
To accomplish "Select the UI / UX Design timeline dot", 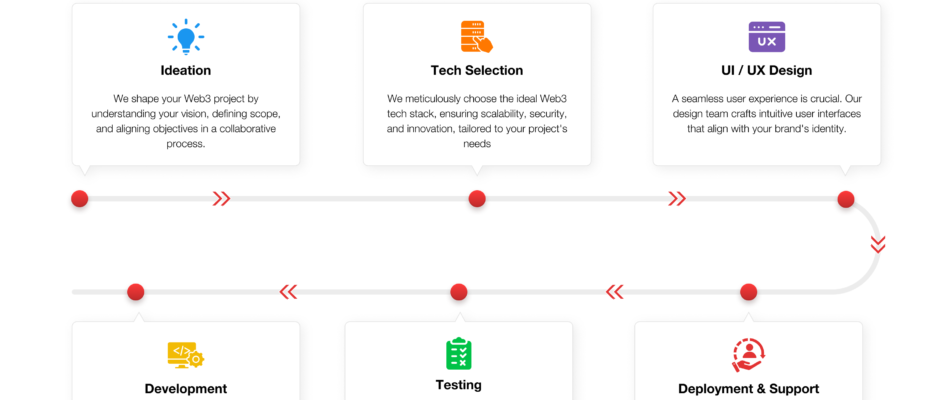I will (x=846, y=199).
